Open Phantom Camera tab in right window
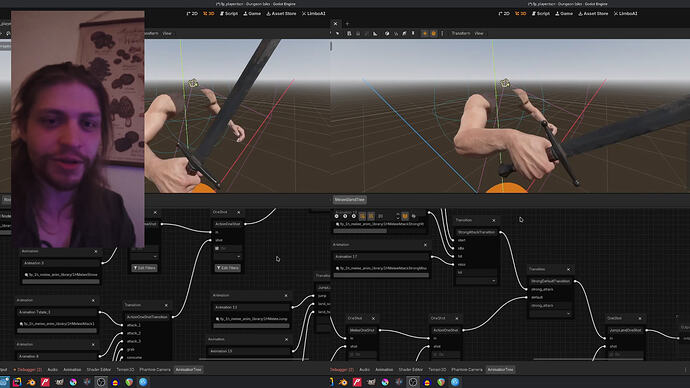 [467, 370]
